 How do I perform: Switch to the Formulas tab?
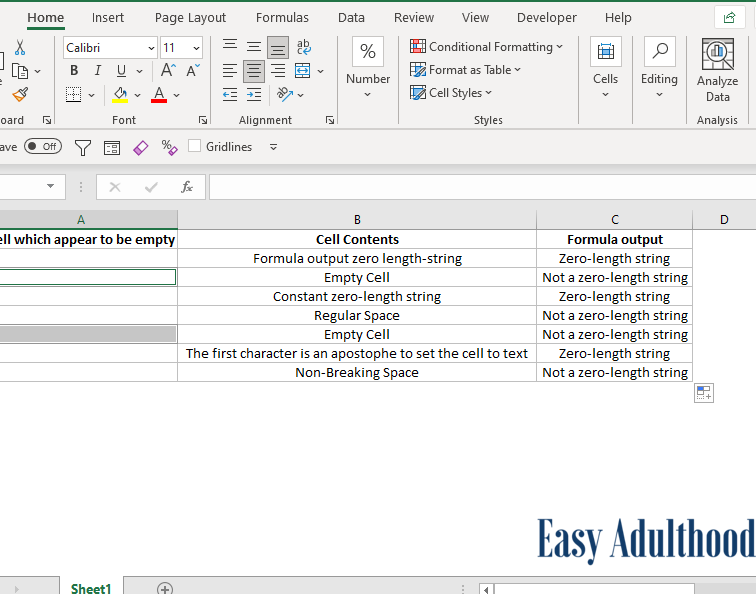click(282, 17)
